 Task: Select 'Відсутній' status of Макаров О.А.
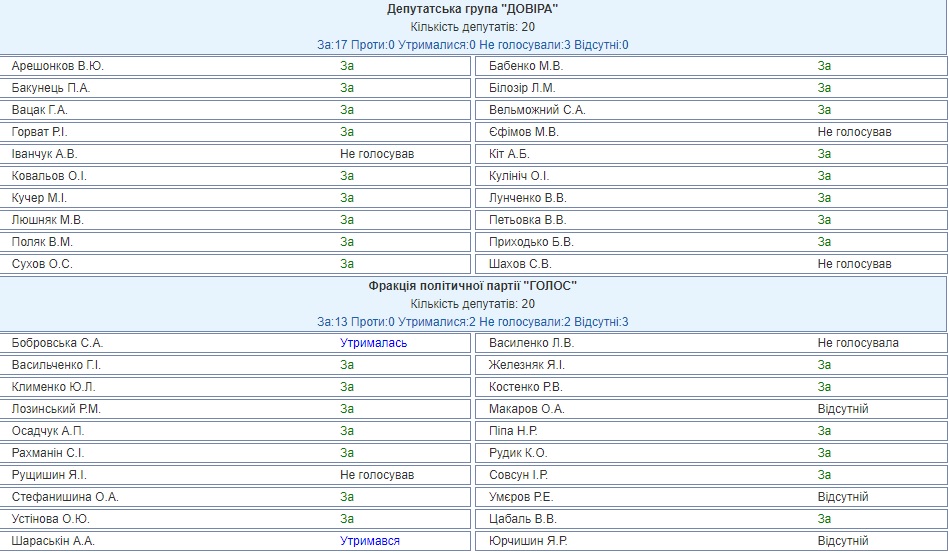point(843,409)
